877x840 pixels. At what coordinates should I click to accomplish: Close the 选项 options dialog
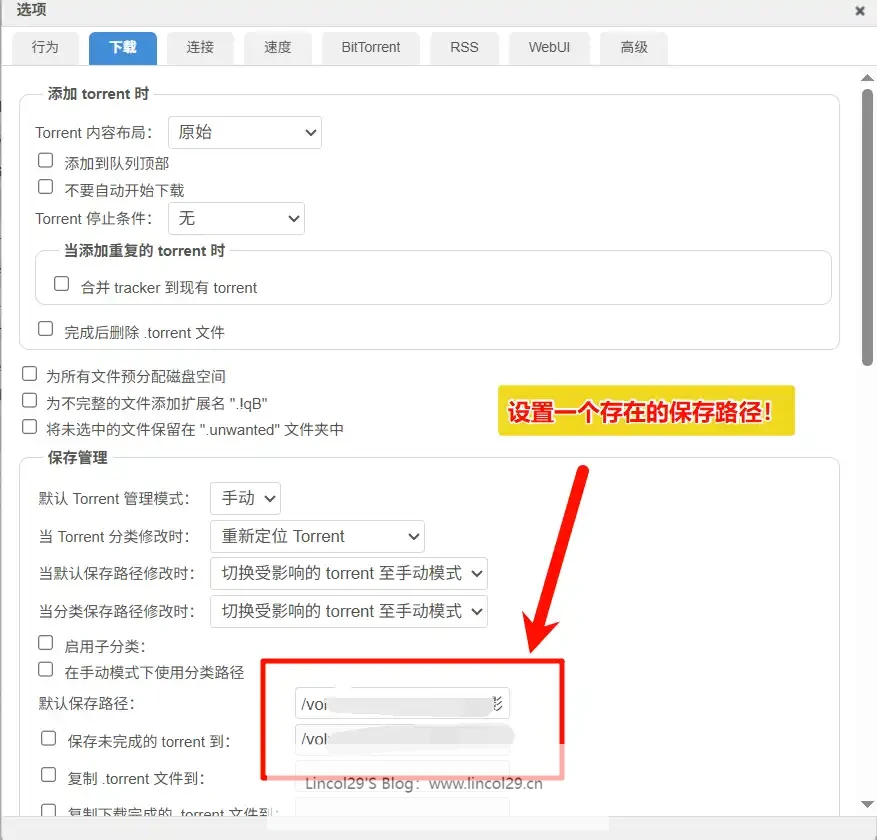[x=860, y=11]
